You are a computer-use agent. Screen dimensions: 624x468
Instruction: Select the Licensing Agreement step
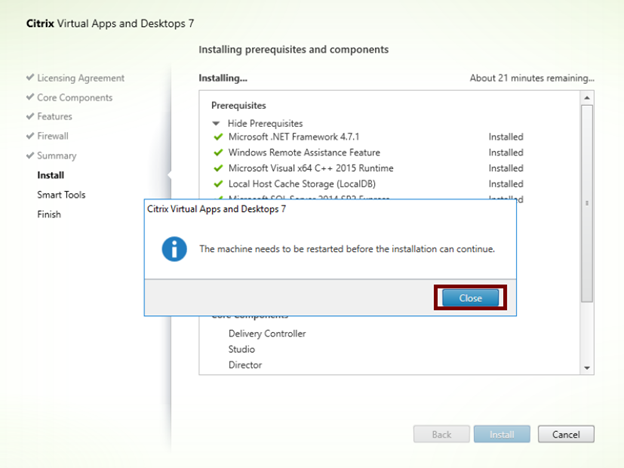pyautogui.click(x=81, y=78)
